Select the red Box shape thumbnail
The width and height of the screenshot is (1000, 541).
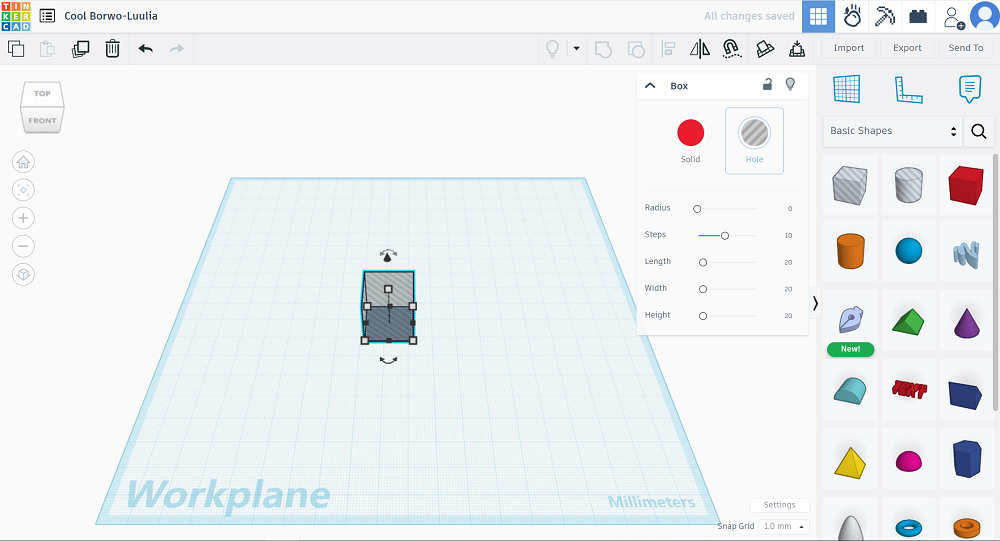click(965, 184)
